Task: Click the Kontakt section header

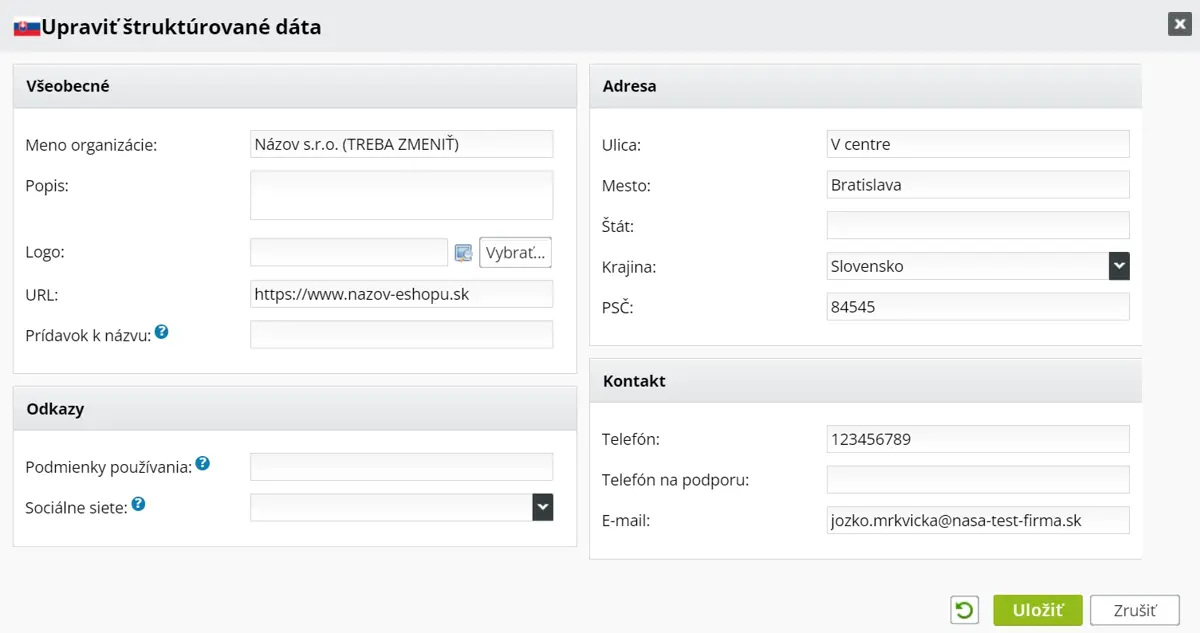Action: [x=866, y=381]
